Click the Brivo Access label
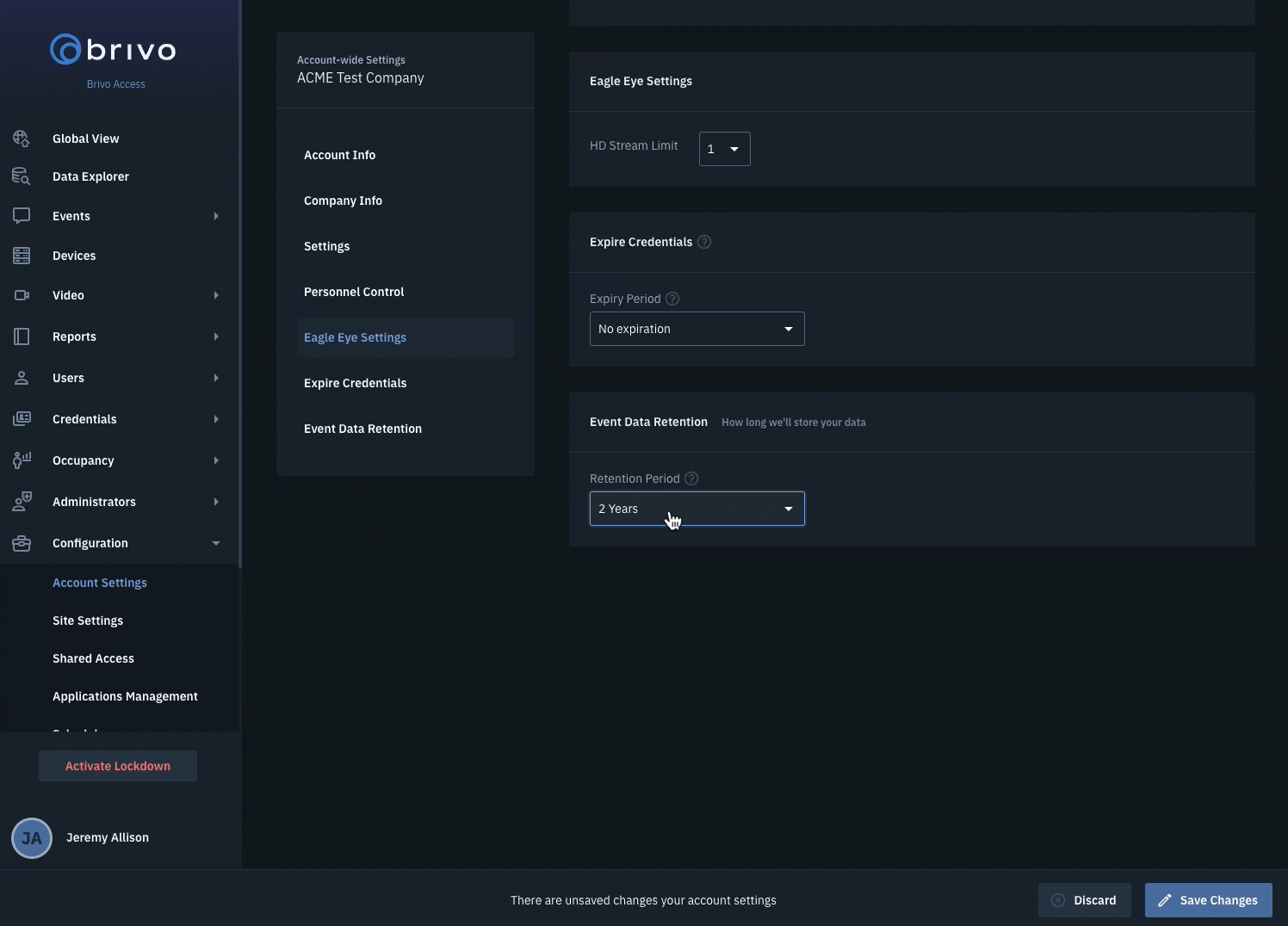1288x926 pixels. [x=116, y=84]
